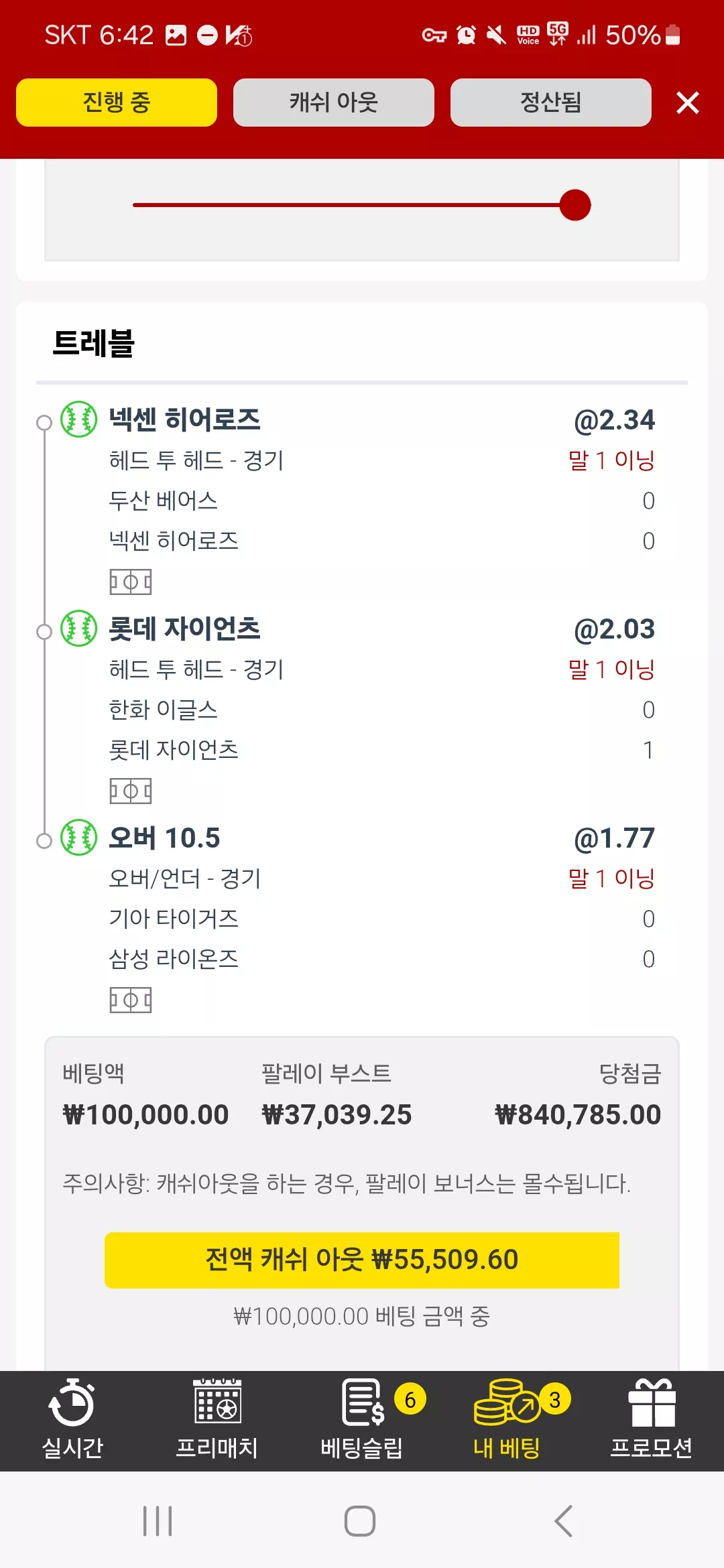The width and height of the screenshot is (724, 1568).
Task: Tap match tracker icon under 넥센 히어로즈
Action: 131,582
